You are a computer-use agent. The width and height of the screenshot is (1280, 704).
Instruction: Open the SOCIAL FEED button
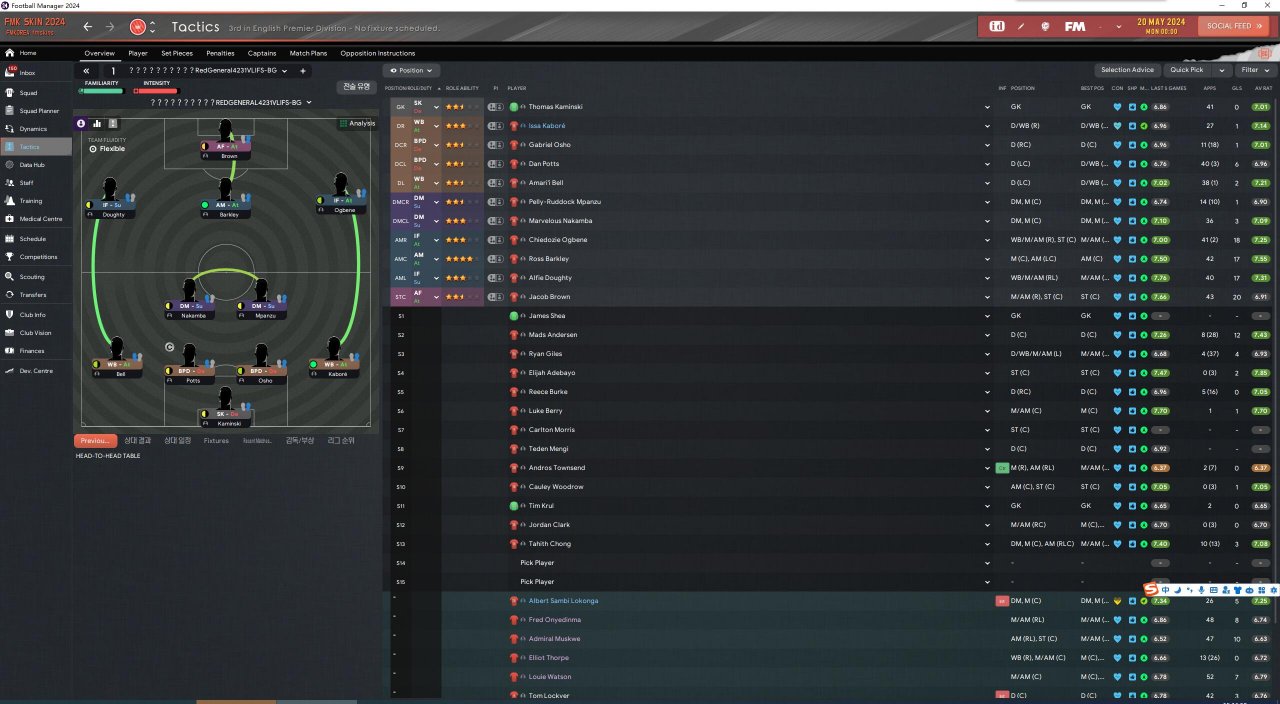[1234, 26]
